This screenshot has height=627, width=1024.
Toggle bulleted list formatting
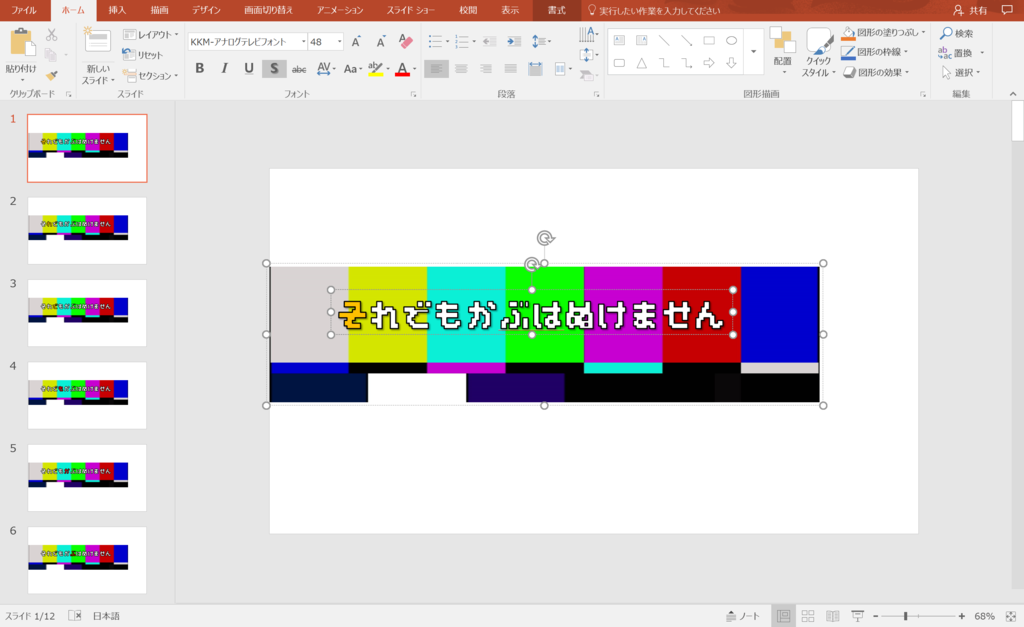(434, 42)
